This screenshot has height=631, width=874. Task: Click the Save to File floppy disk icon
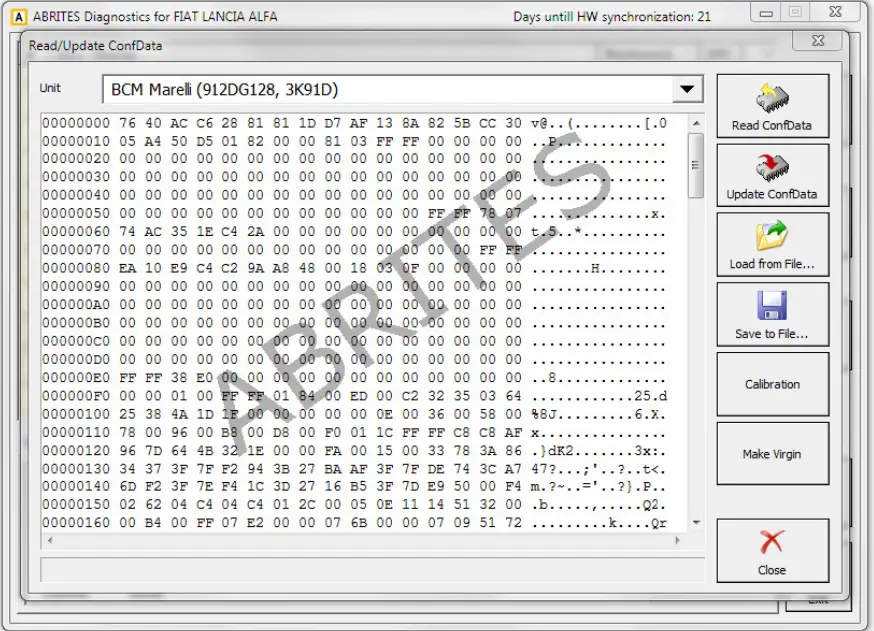pyautogui.click(x=770, y=303)
